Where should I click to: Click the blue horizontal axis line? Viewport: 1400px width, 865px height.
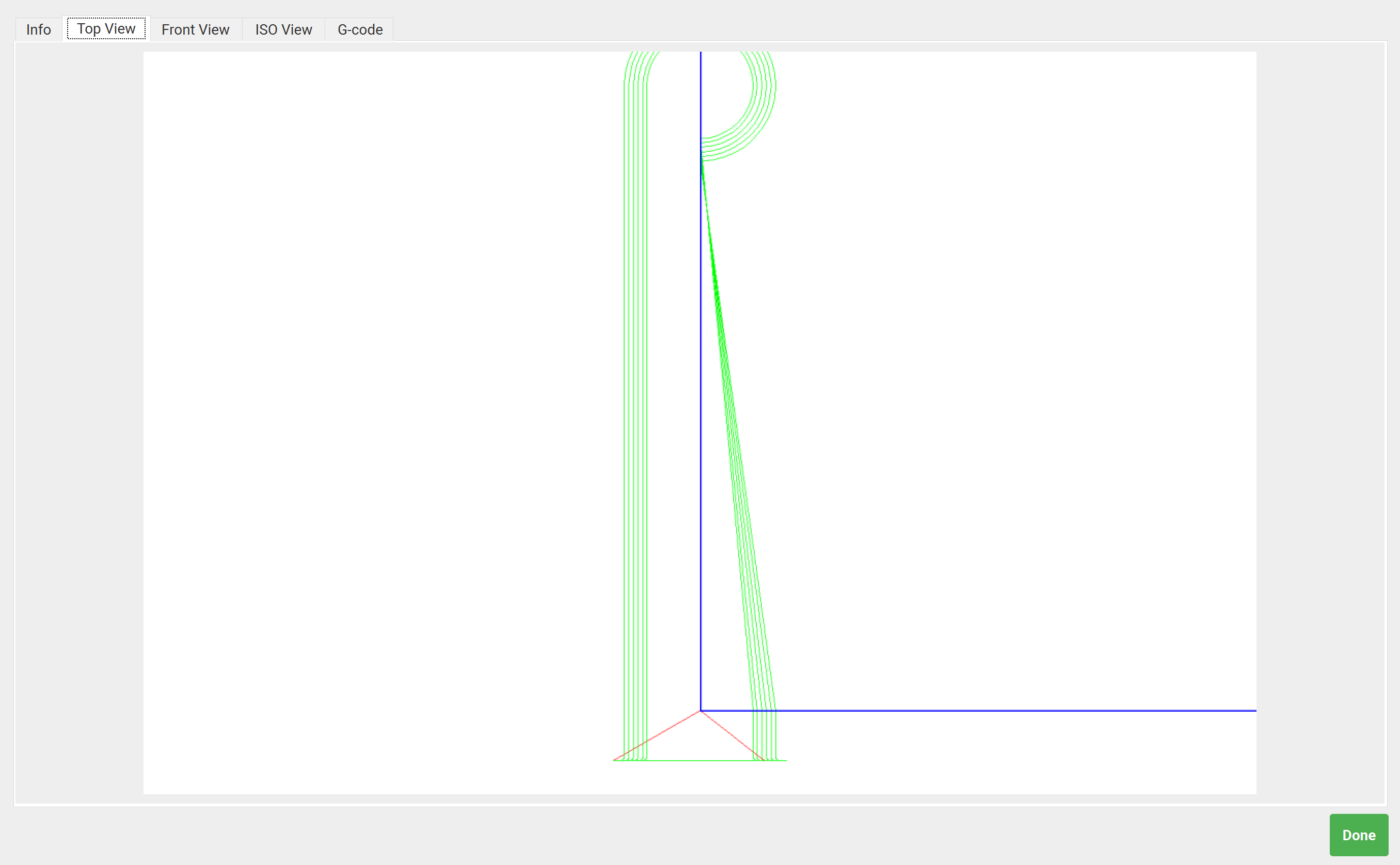coord(978,711)
